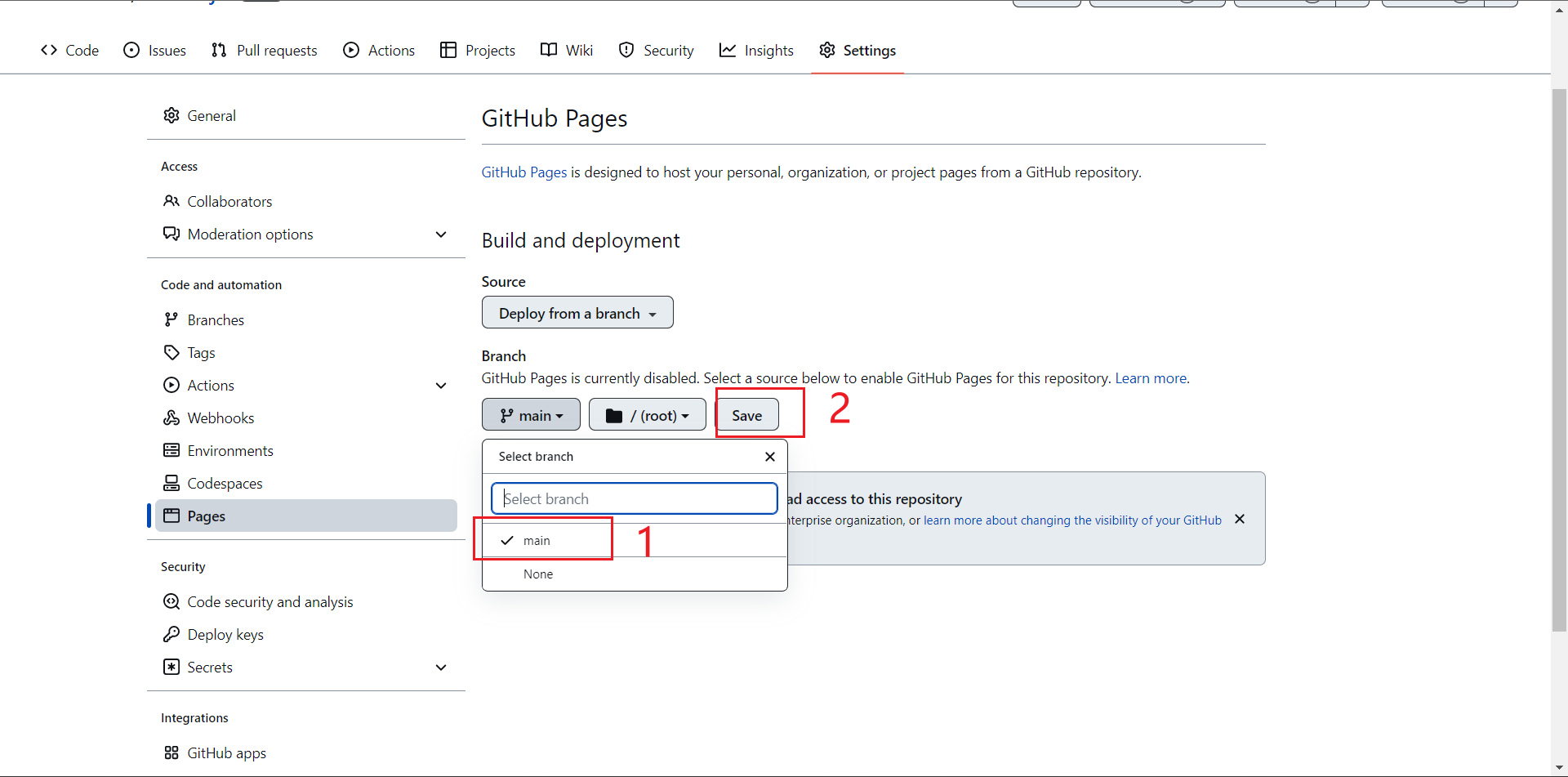Select the main branch option

pos(635,541)
